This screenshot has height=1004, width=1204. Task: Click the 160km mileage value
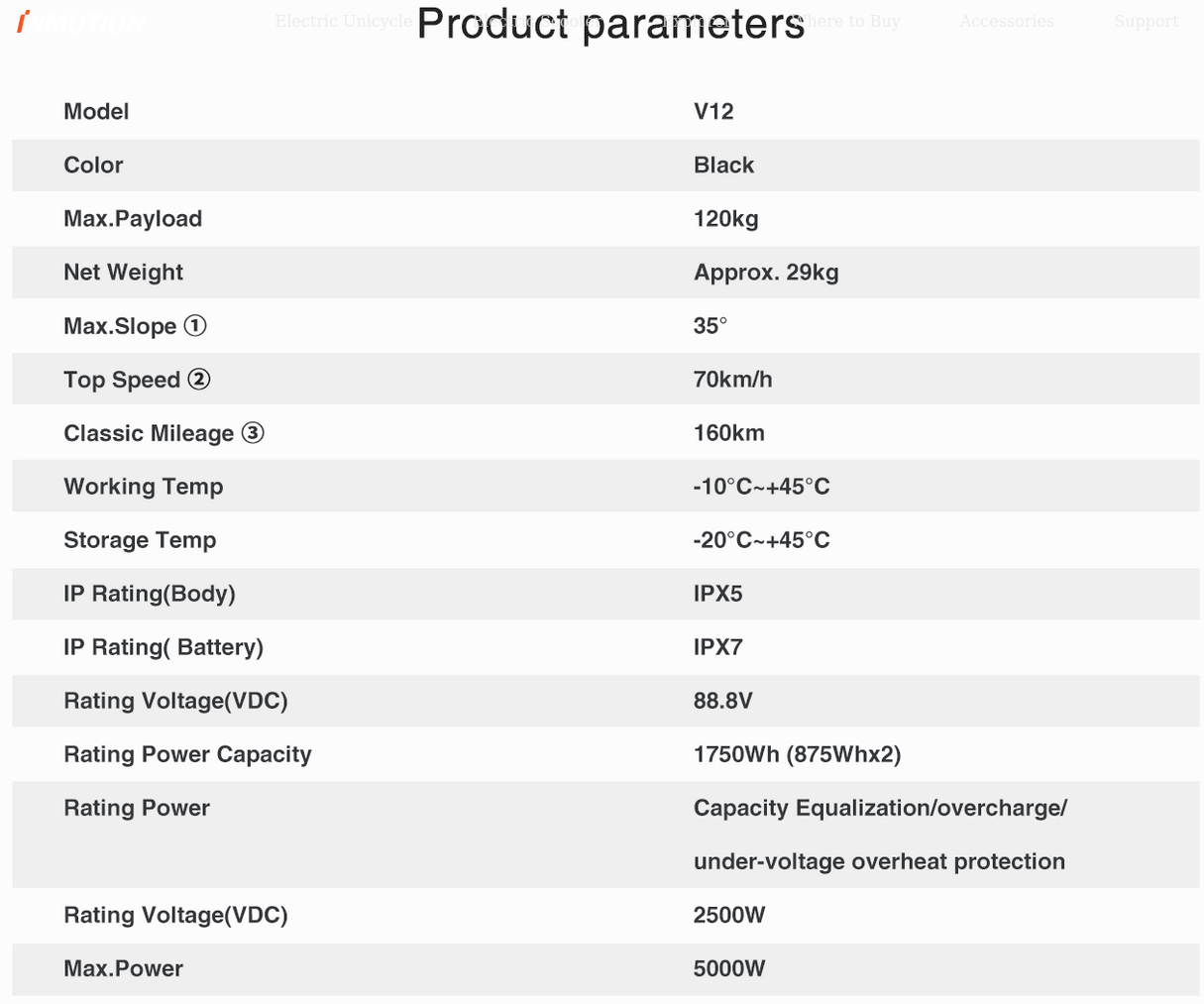pyautogui.click(x=729, y=432)
